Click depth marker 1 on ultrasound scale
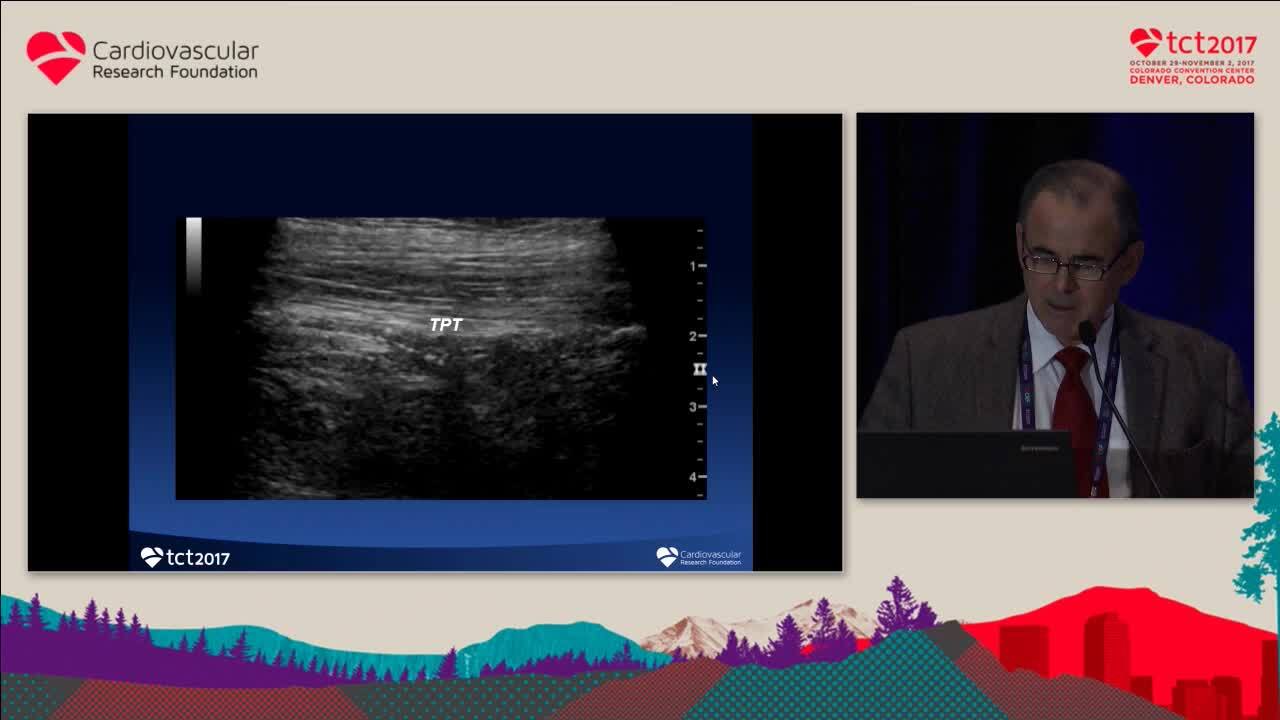This screenshot has width=1280, height=720. tap(693, 266)
